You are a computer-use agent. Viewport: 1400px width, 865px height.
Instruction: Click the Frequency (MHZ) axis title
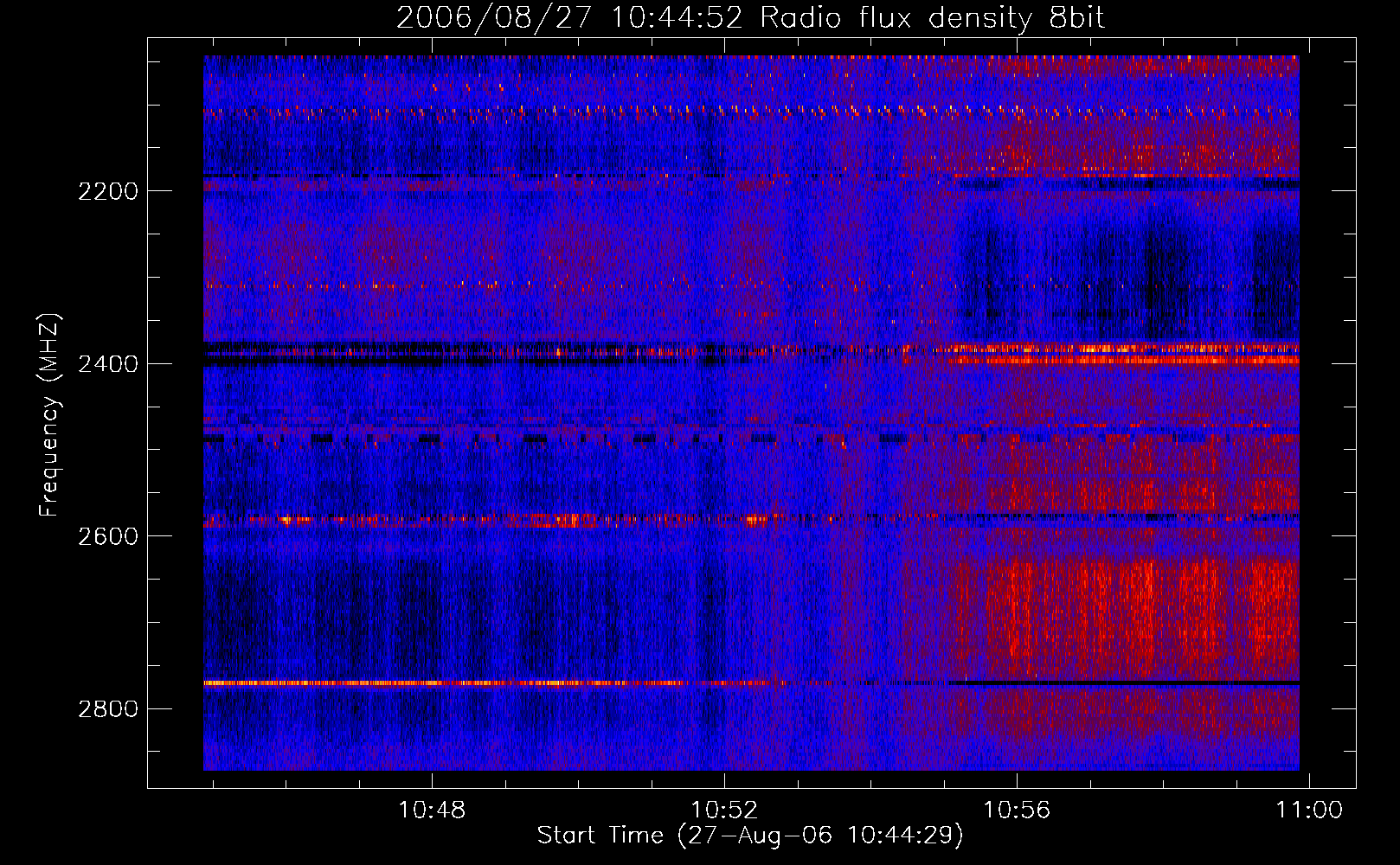[49, 415]
